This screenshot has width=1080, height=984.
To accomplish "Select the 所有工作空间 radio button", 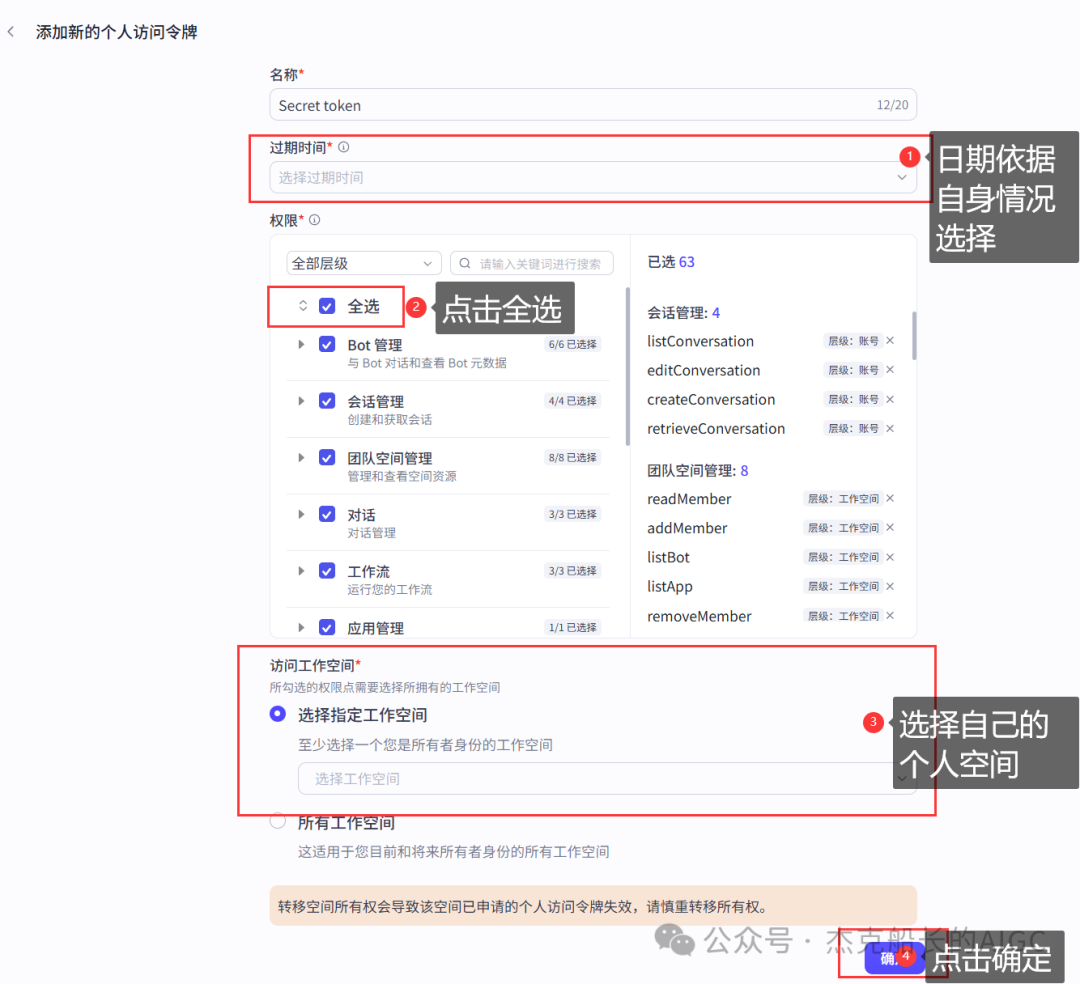I will coord(278,821).
